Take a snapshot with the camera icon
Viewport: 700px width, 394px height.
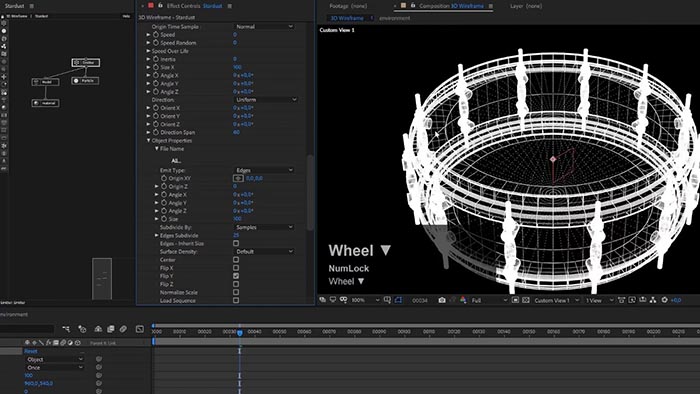point(442,300)
